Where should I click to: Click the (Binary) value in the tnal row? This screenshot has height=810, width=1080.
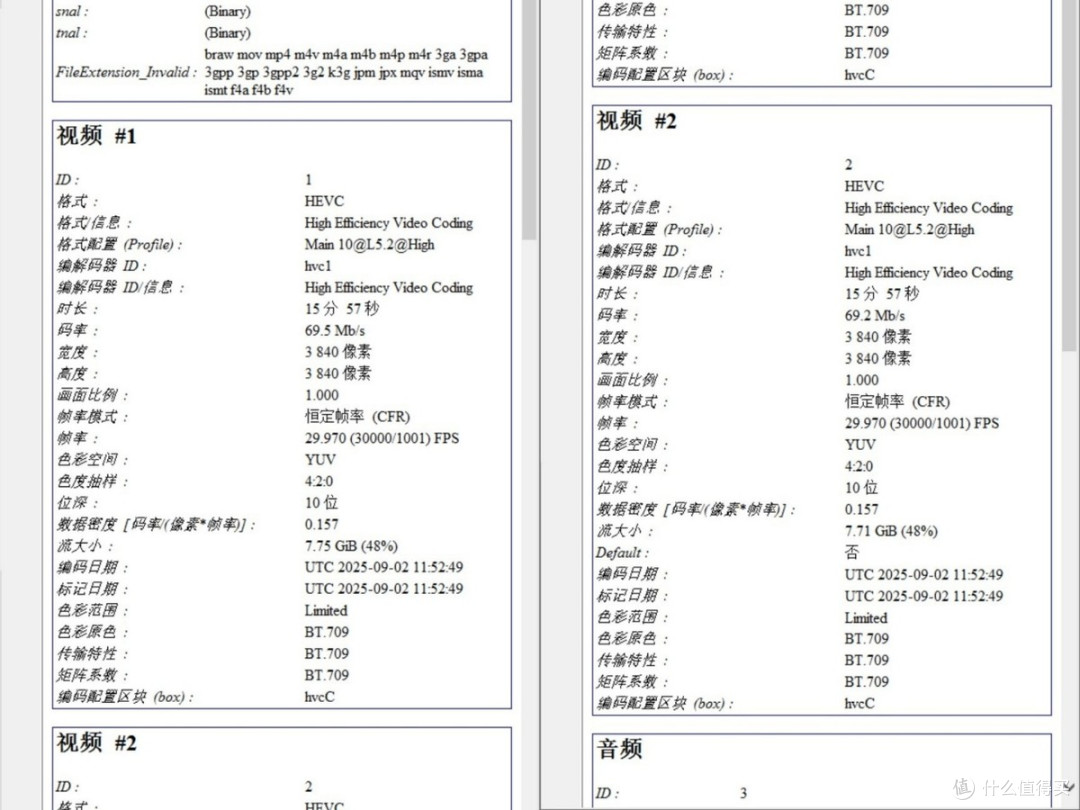[x=227, y=33]
